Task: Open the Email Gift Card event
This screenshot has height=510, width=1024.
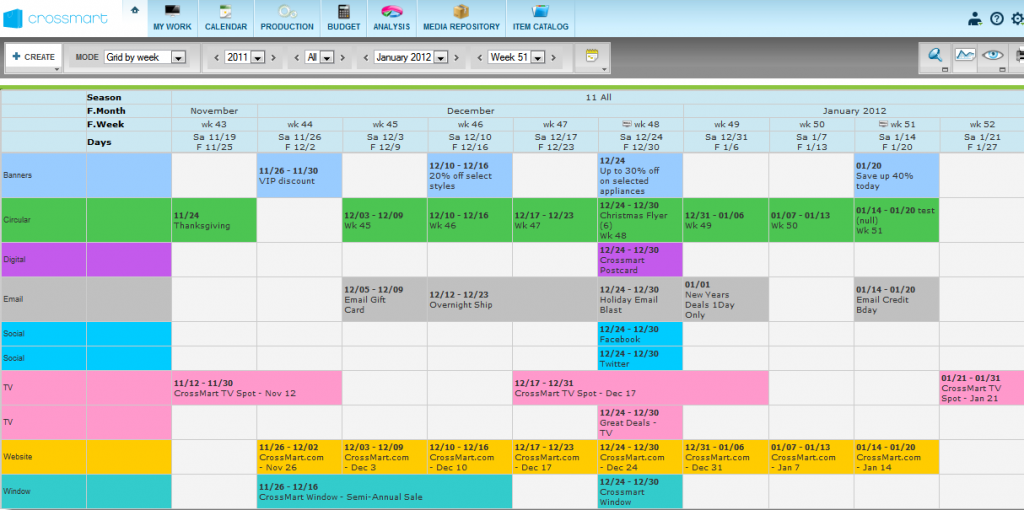Action: click(385, 299)
